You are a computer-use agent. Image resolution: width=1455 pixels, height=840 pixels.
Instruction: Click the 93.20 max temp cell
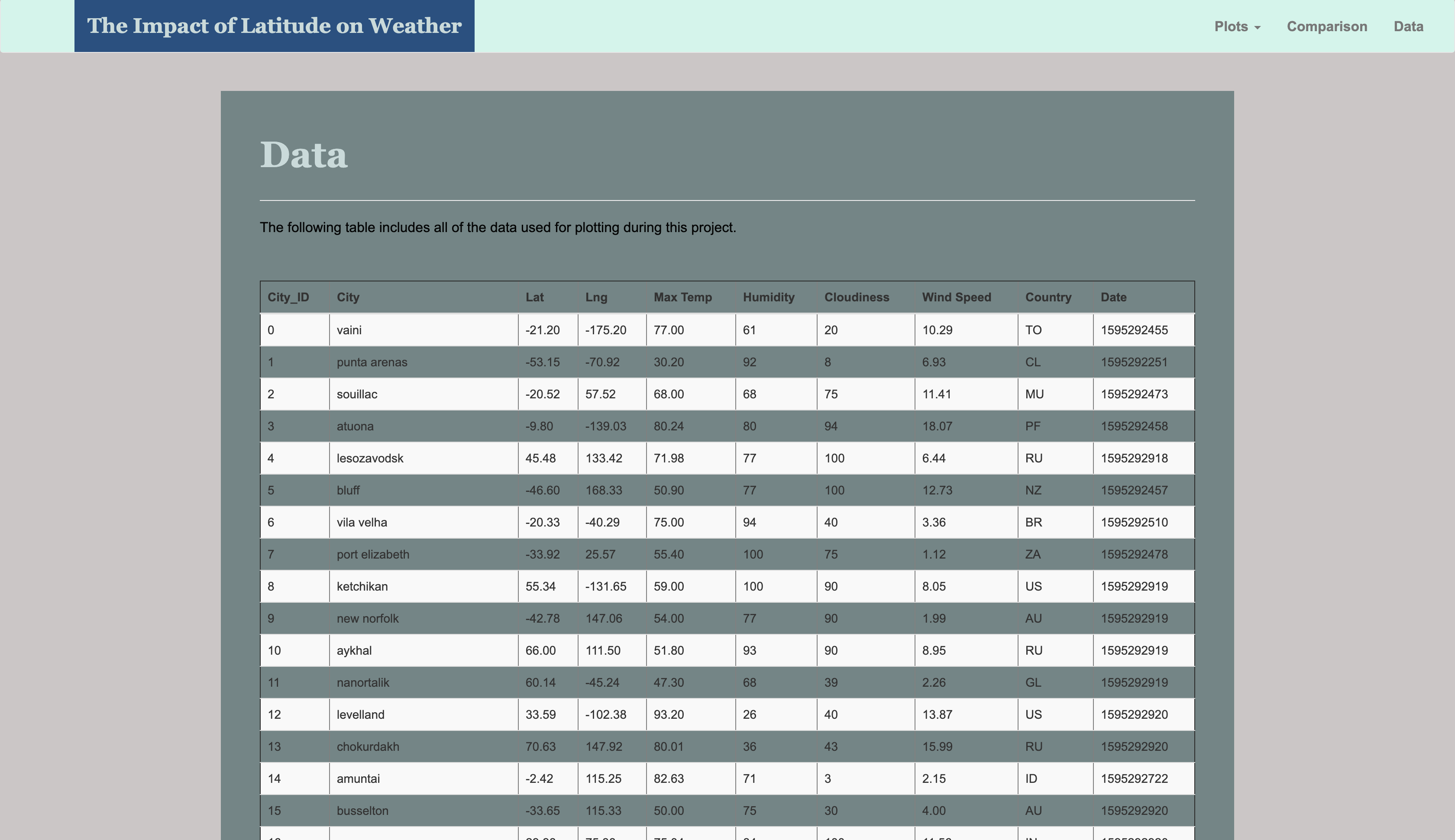668,714
